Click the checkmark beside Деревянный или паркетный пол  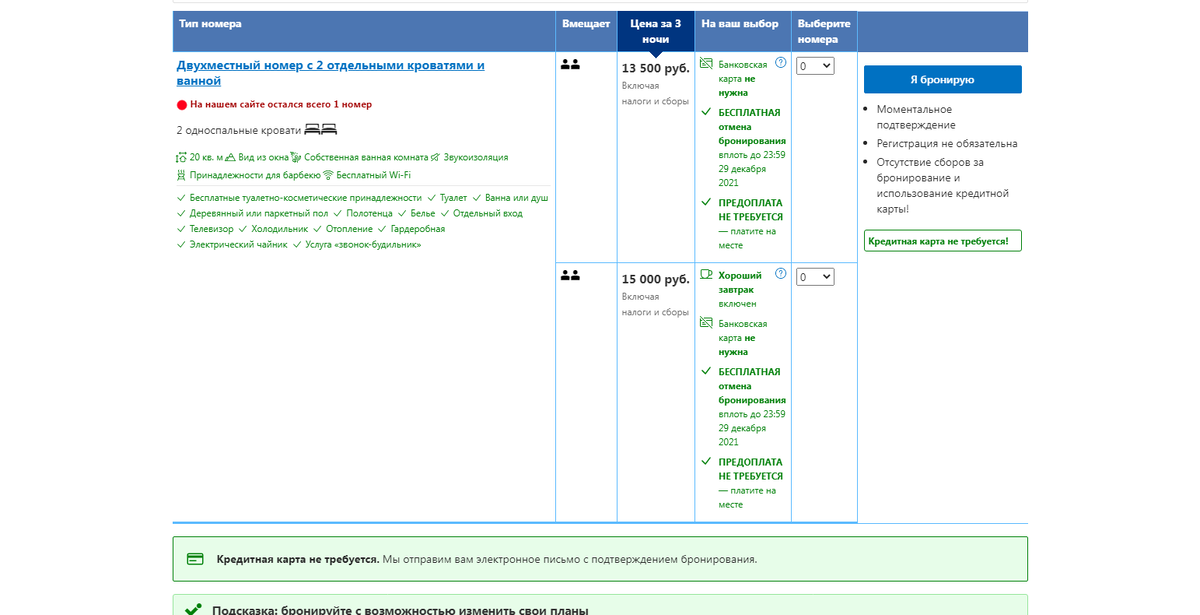click(181, 213)
